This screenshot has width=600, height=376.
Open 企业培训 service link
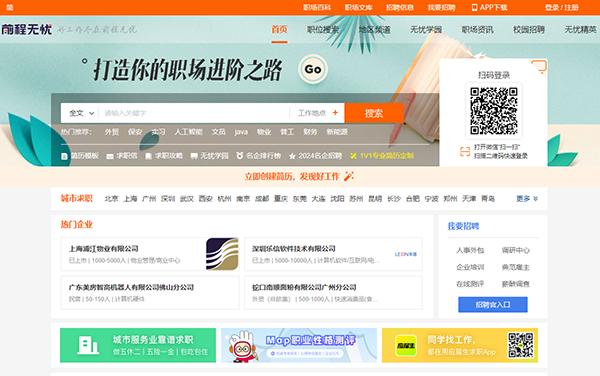(470, 267)
